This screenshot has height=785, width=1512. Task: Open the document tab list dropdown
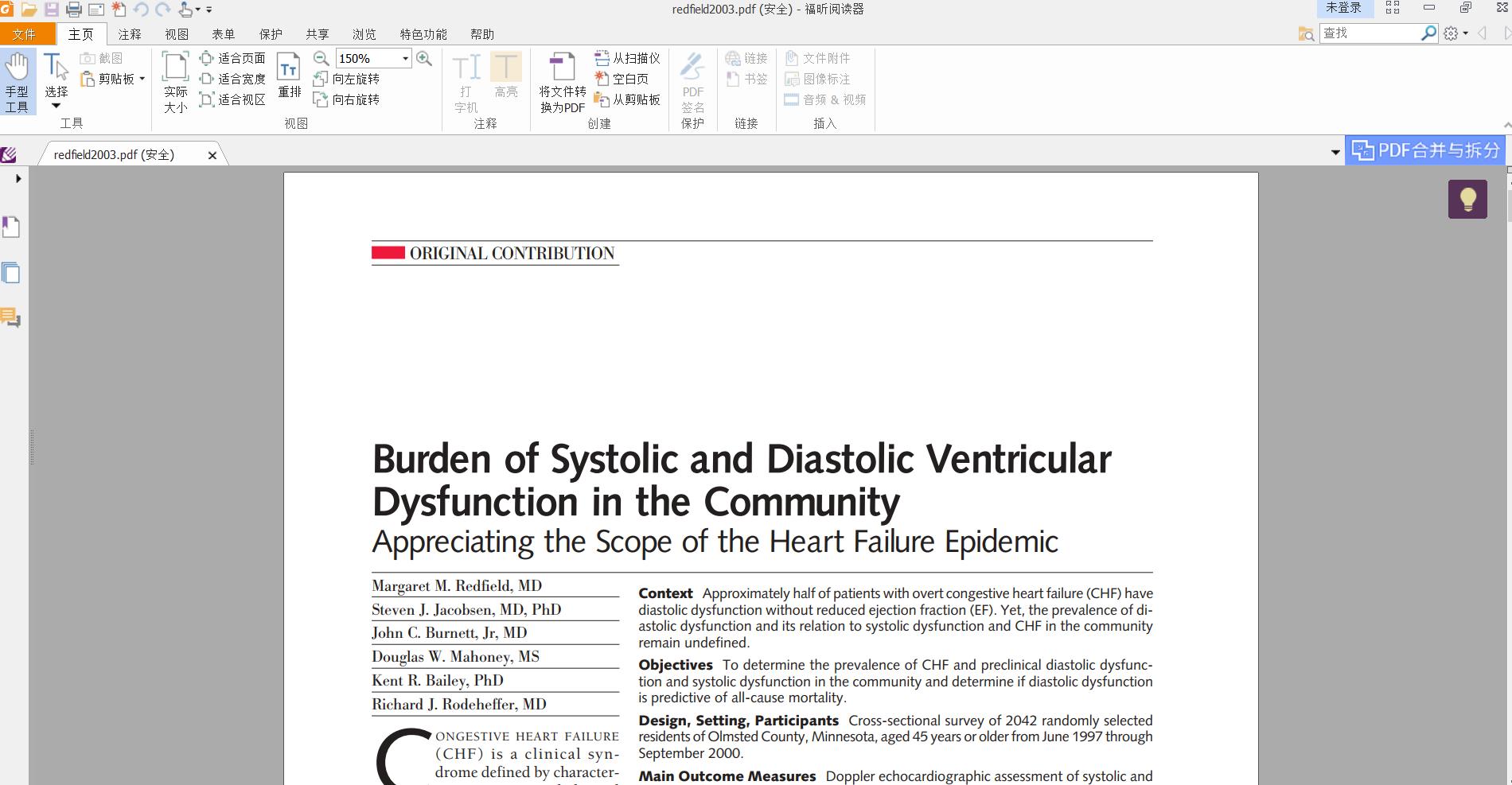1335,152
